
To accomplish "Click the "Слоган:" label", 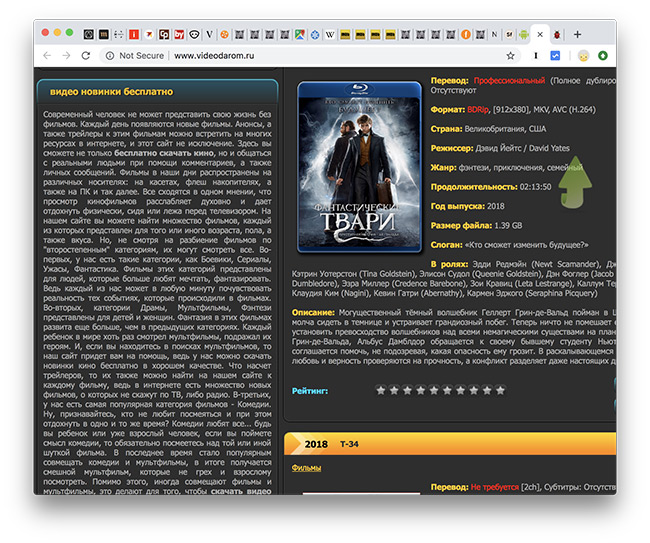I will coord(446,245).
